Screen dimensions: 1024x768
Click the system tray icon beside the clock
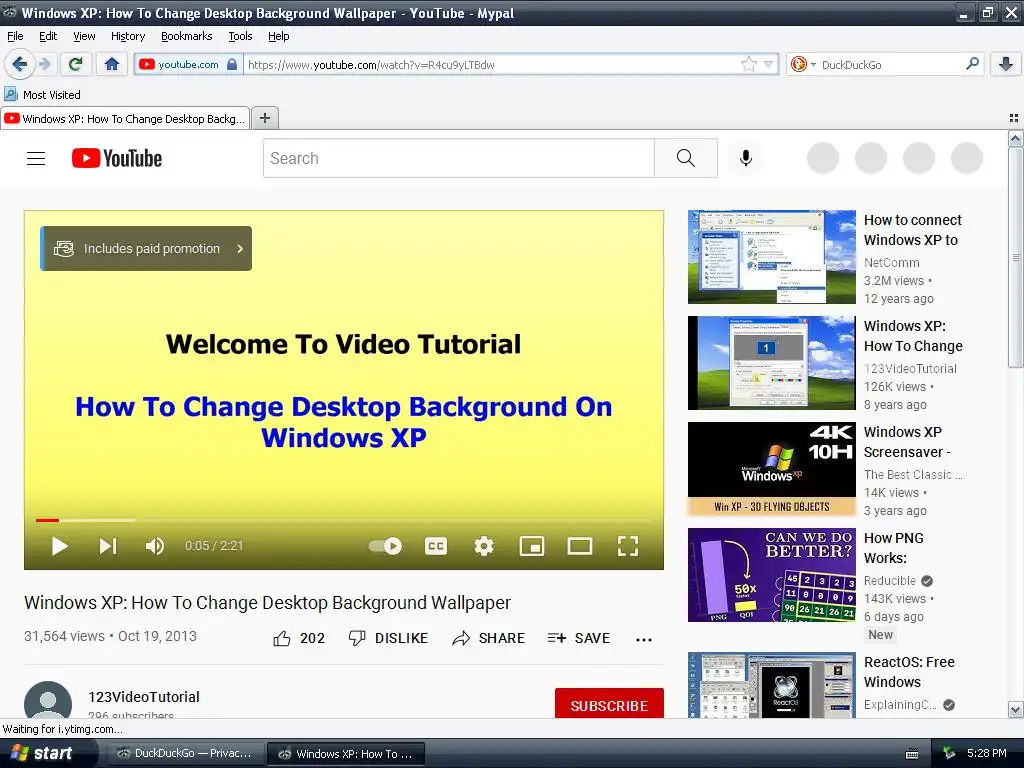pos(949,754)
